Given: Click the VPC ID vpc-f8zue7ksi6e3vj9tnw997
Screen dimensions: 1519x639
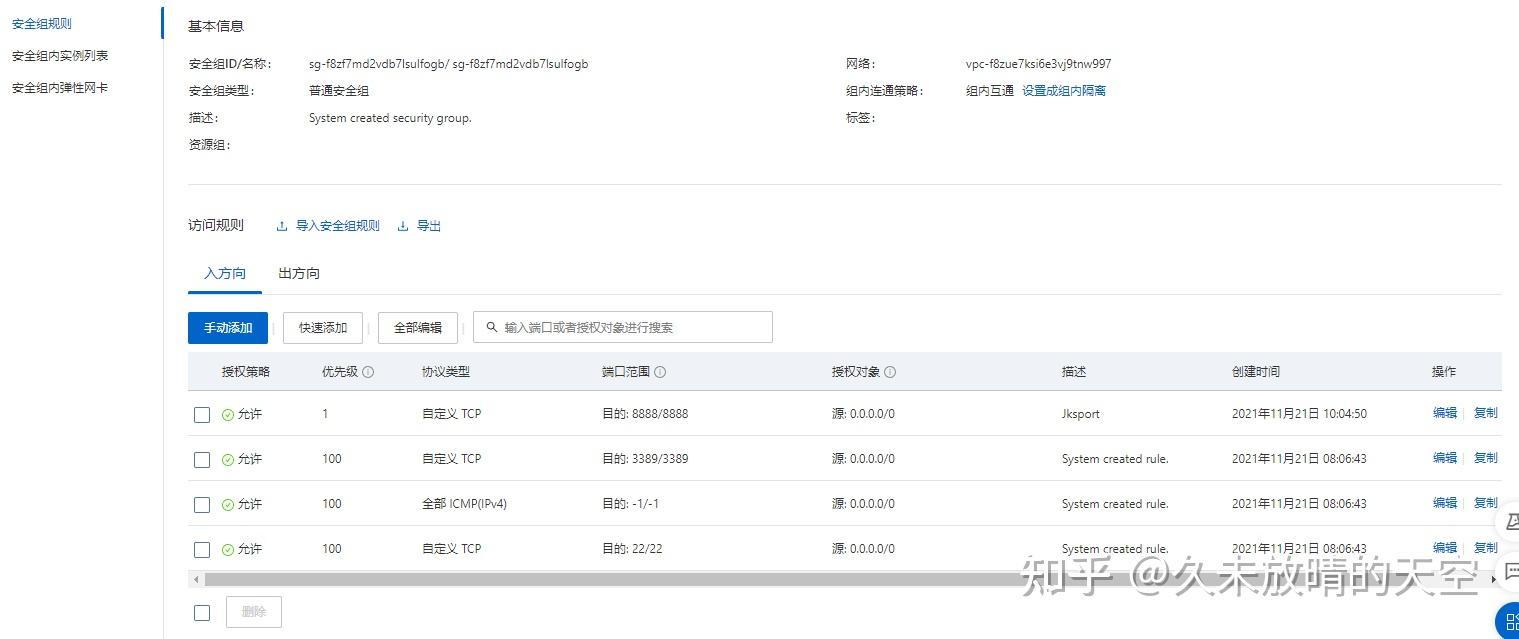Looking at the screenshot, I should (1038, 64).
